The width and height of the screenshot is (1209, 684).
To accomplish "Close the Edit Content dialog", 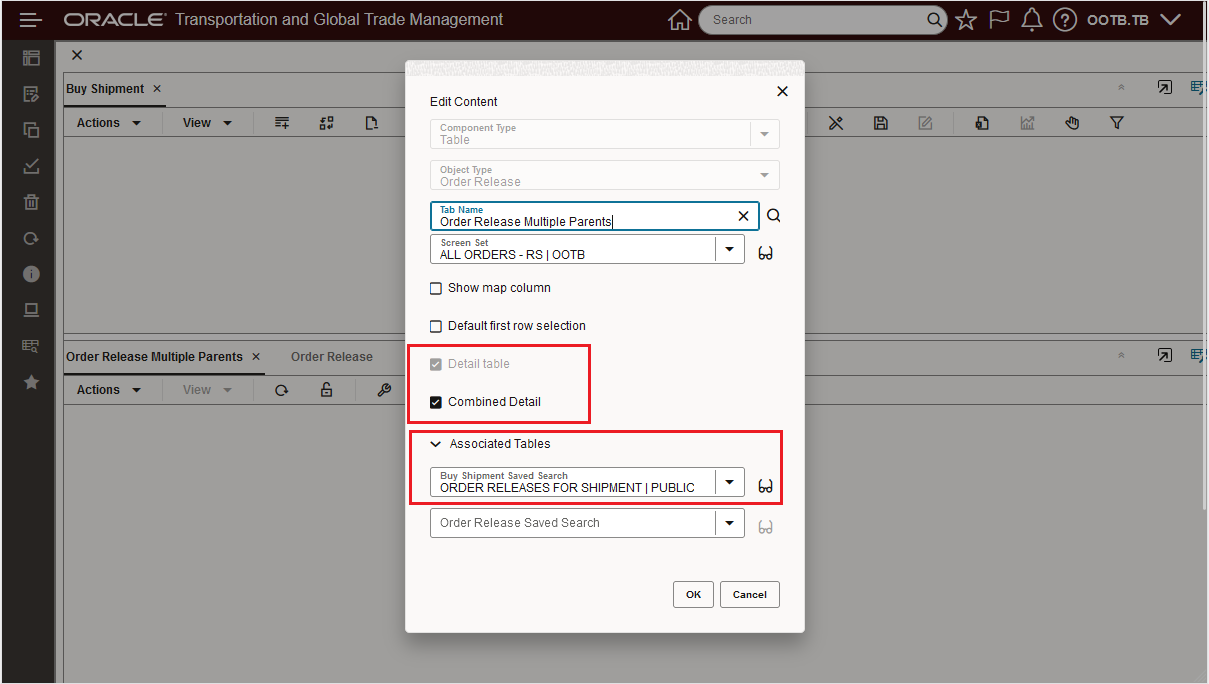I will pos(782,91).
